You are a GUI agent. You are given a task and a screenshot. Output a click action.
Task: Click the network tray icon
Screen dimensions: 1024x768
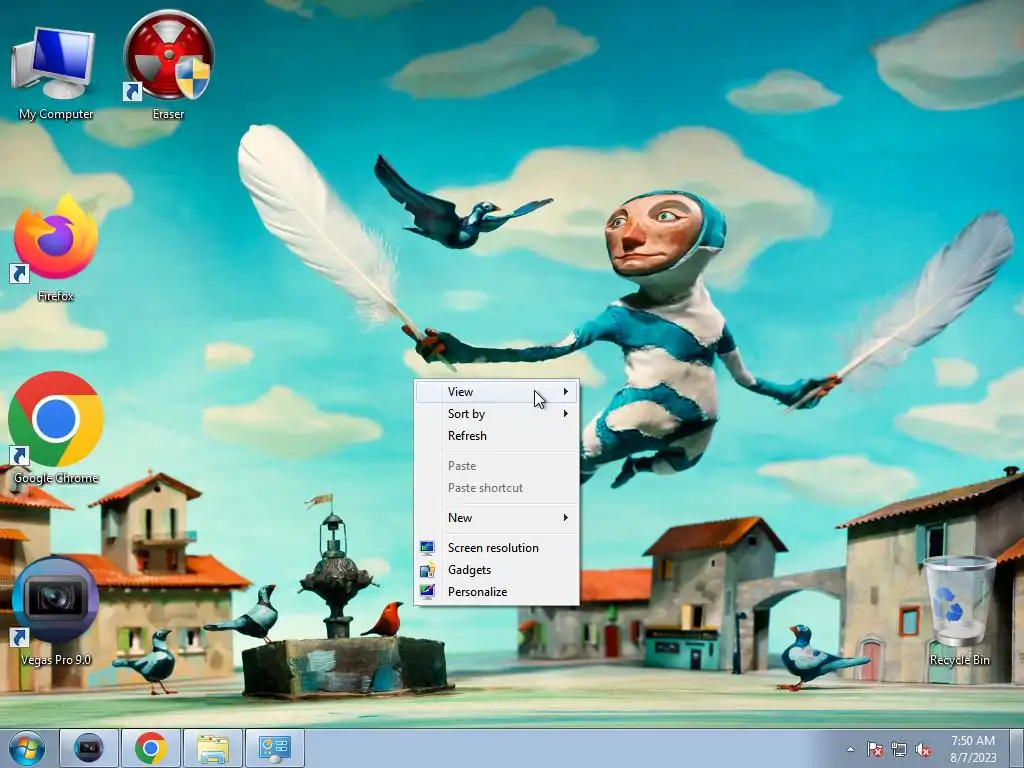point(899,749)
